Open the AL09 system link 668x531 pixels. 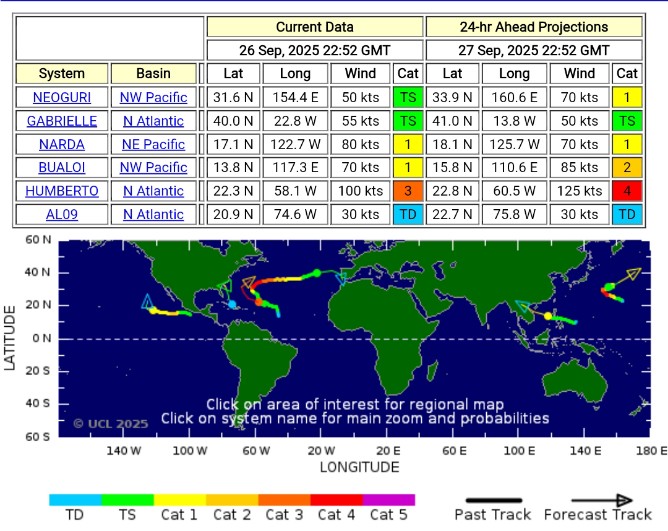tap(62, 214)
